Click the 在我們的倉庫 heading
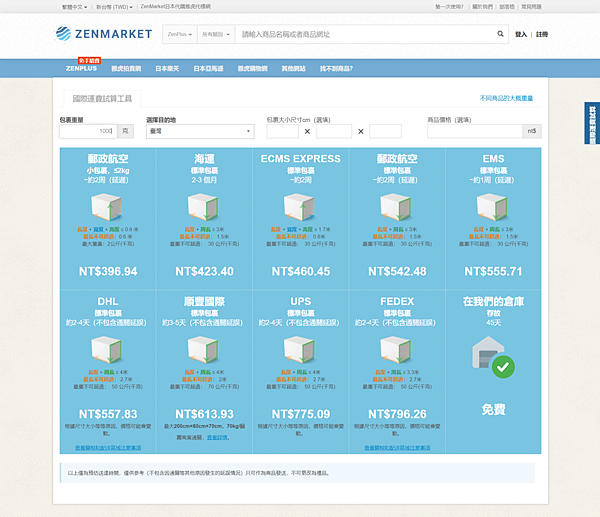 [493, 302]
